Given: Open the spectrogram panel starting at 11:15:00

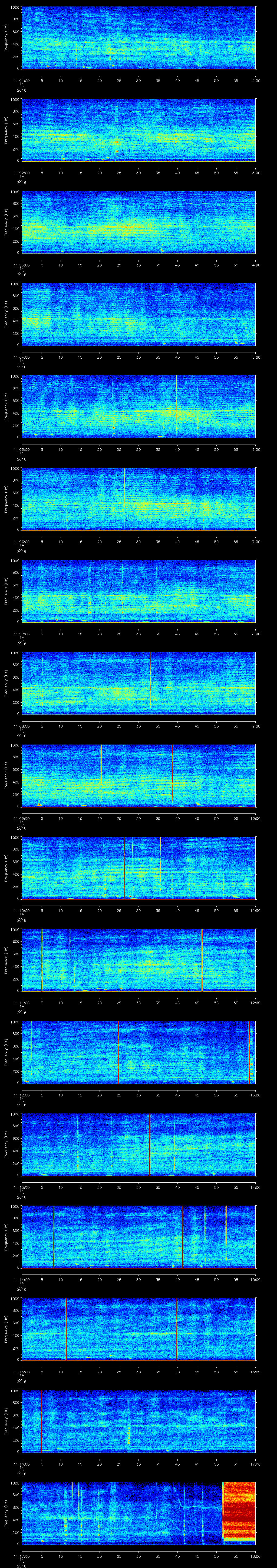Looking at the screenshot, I should click(139, 1329).
